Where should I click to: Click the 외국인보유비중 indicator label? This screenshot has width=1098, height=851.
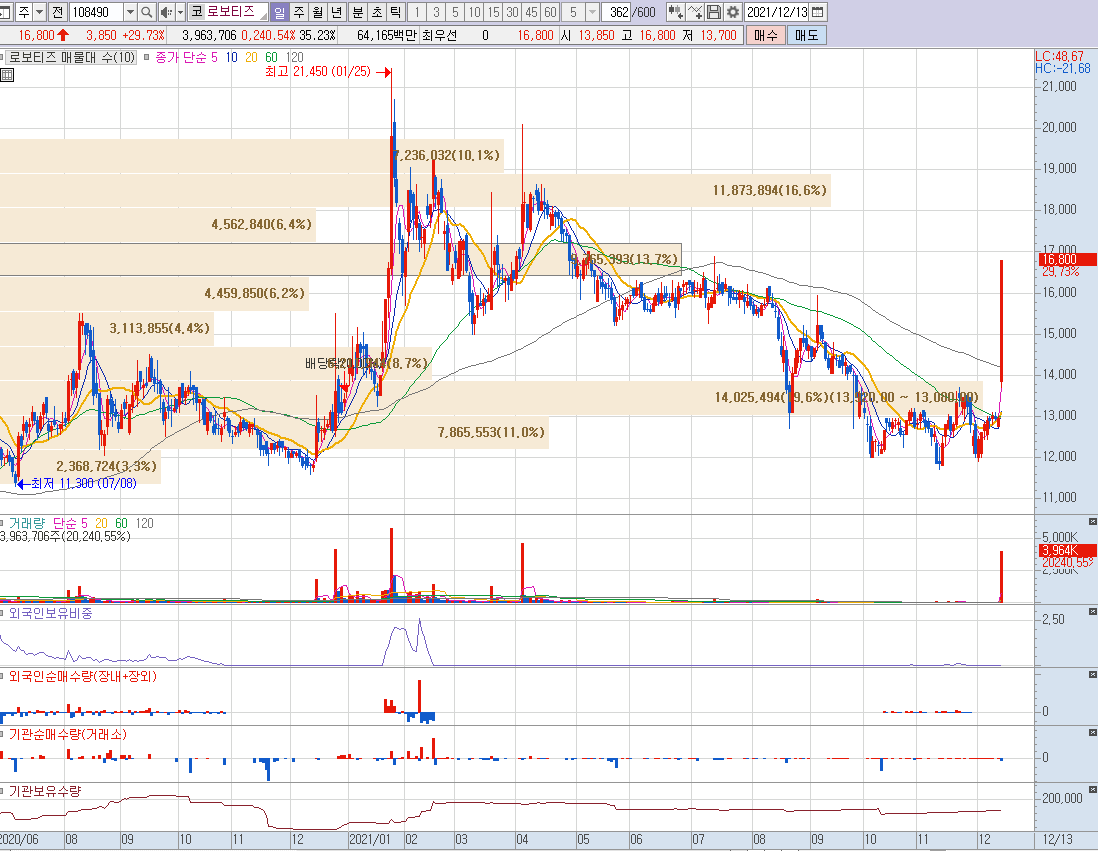tap(50, 613)
